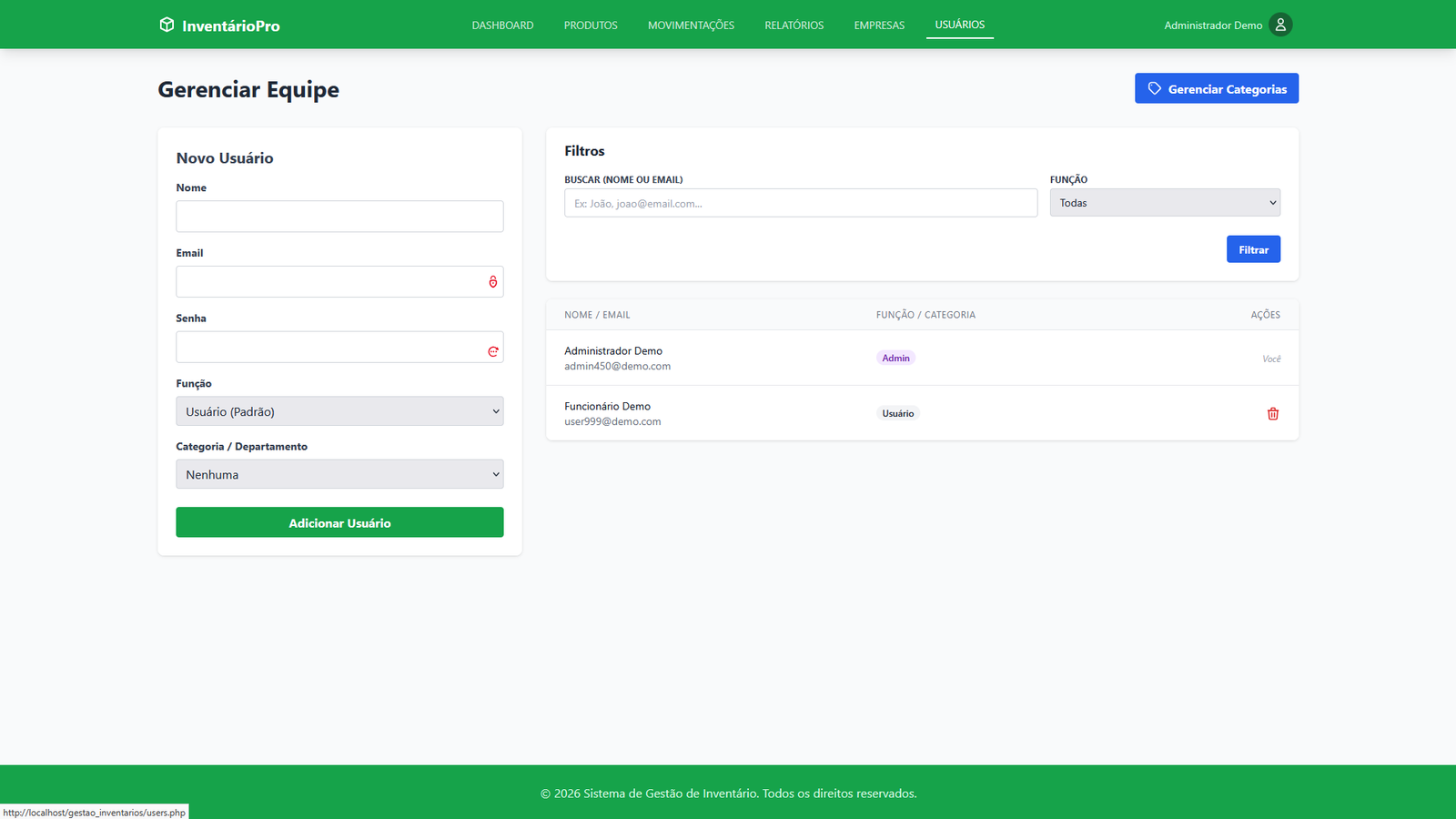The height and width of the screenshot is (819, 1456).
Task: Expand the Função filter dropdown showing Todas
Action: coord(1165,203)
